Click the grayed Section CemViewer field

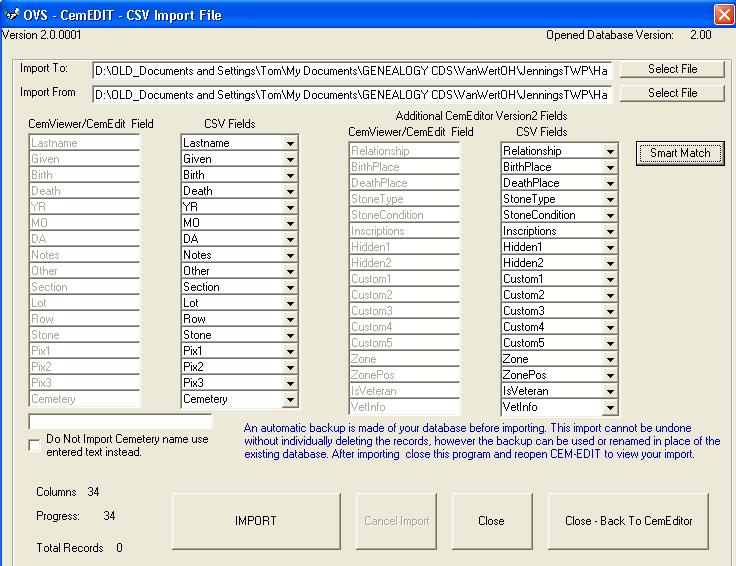(84, 287)
